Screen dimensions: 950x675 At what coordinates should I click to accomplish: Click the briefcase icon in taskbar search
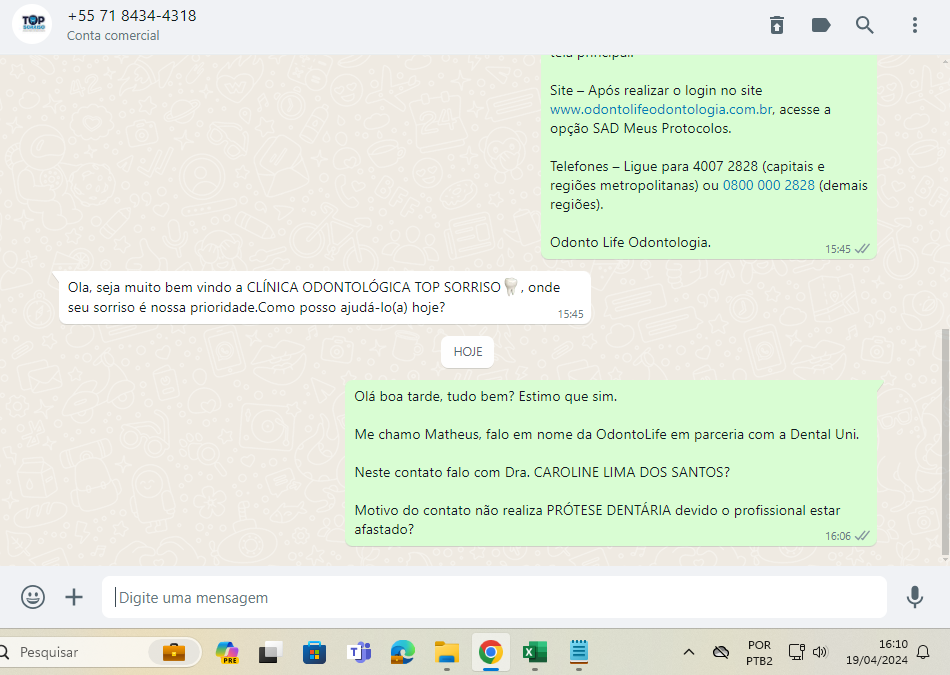pos(173,652)
